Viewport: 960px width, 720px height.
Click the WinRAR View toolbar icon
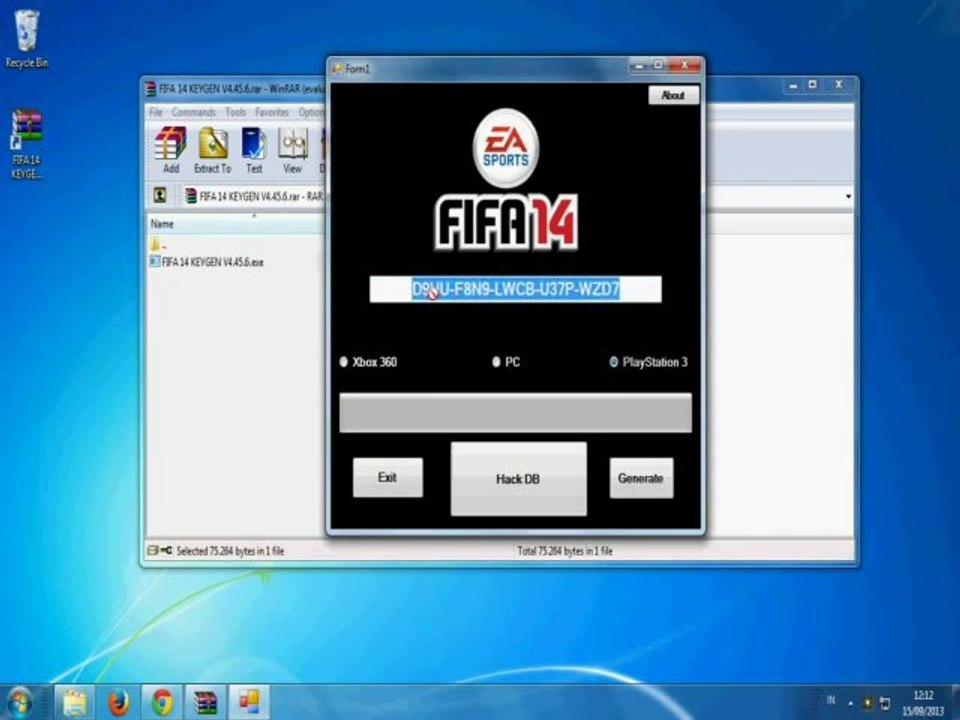click(x=293, y=151)
